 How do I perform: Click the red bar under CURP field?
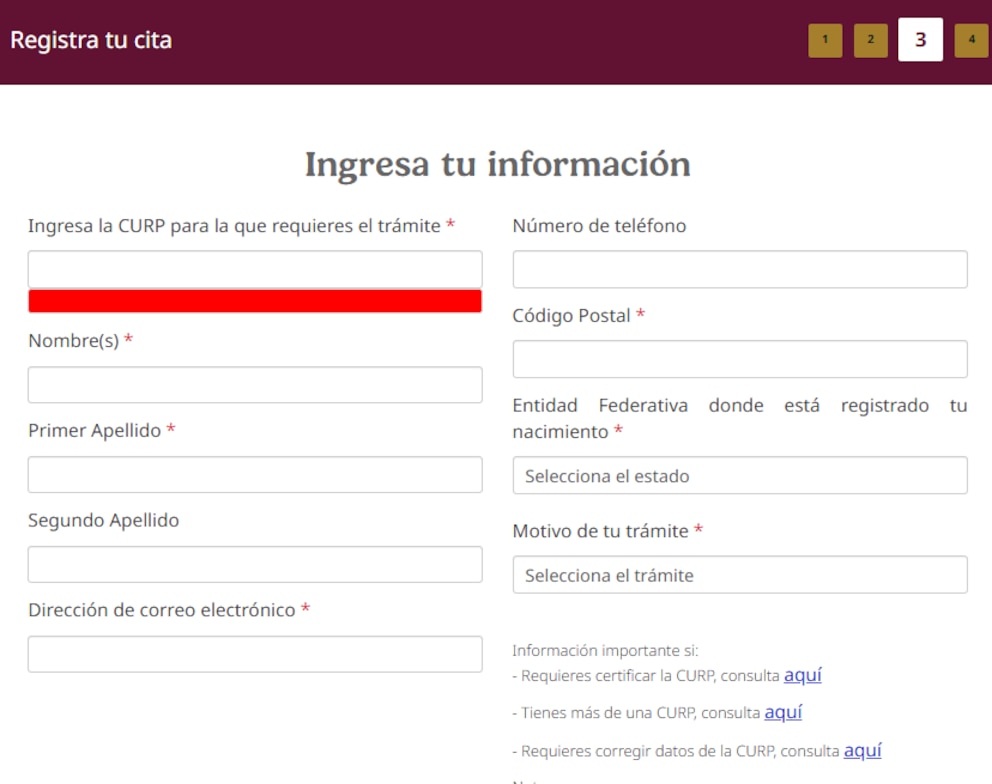point(255,301)
